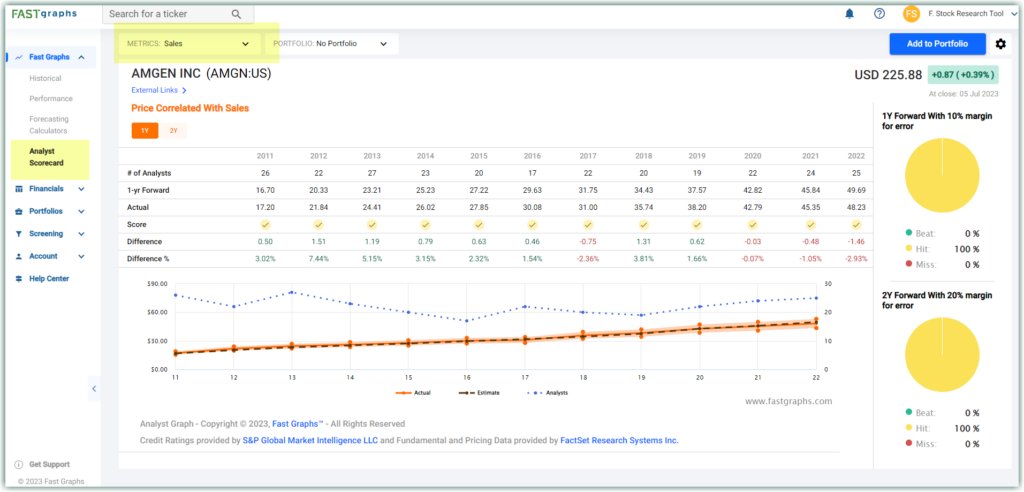Click the Get Support info icon
Screen dimensions: 1024x492
point(18,465)
